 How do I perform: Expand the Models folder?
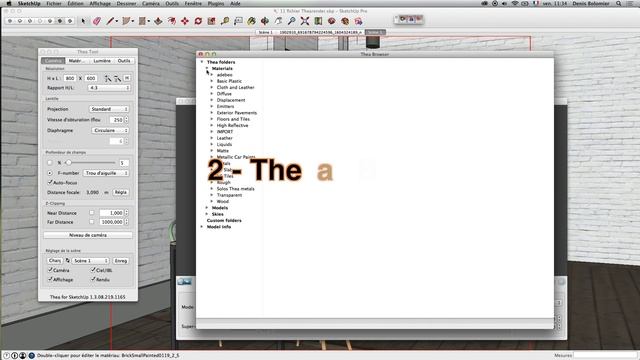(207, 208)
